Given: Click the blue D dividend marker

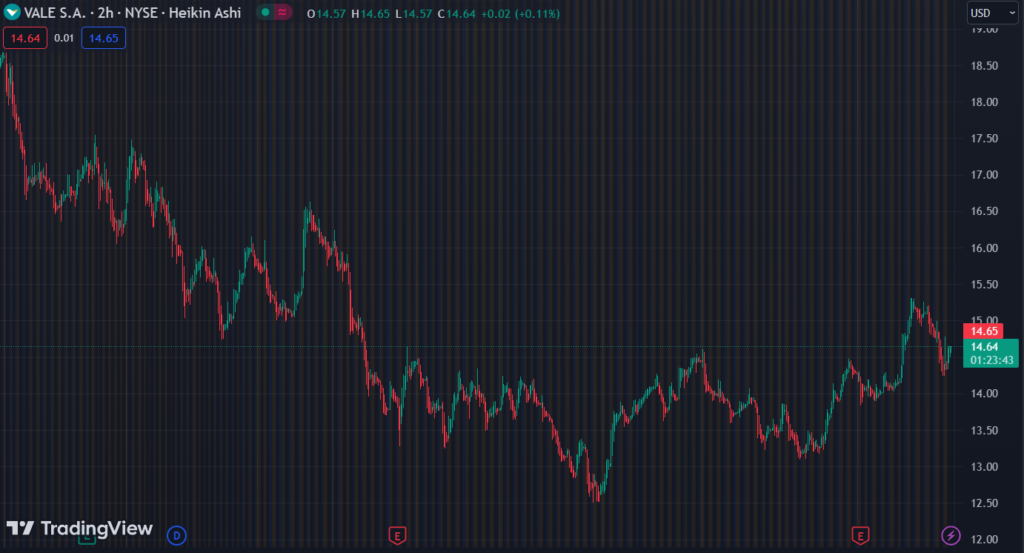Looking at the screenshot, I should [176, 535].
